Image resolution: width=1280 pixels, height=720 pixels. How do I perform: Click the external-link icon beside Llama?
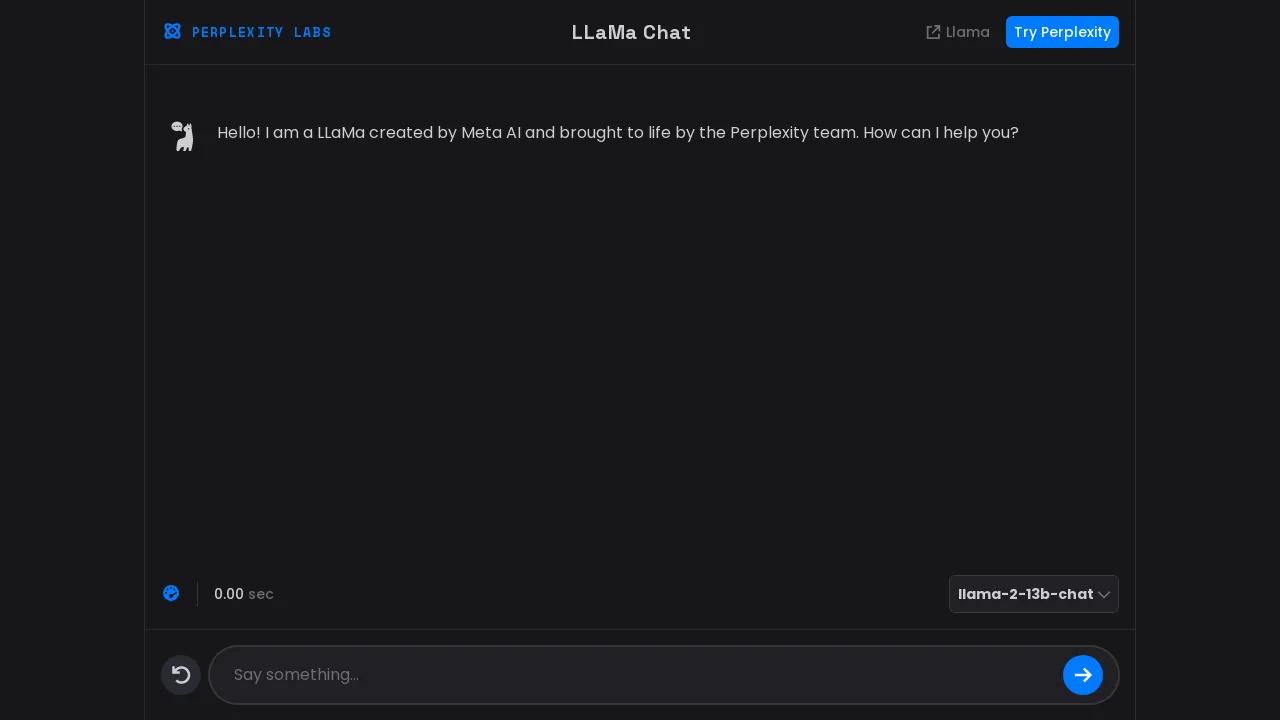(x=933, y=32)
